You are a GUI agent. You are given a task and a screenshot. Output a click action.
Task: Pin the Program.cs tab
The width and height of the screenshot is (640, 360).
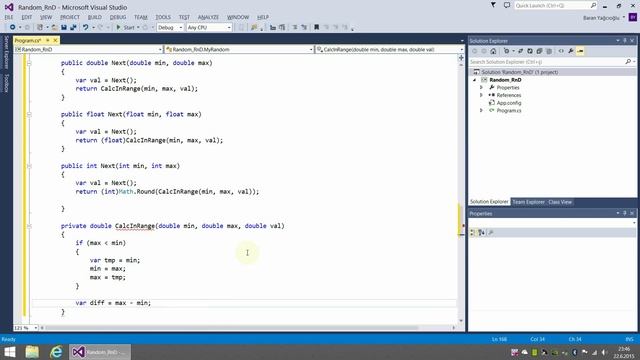47,40
